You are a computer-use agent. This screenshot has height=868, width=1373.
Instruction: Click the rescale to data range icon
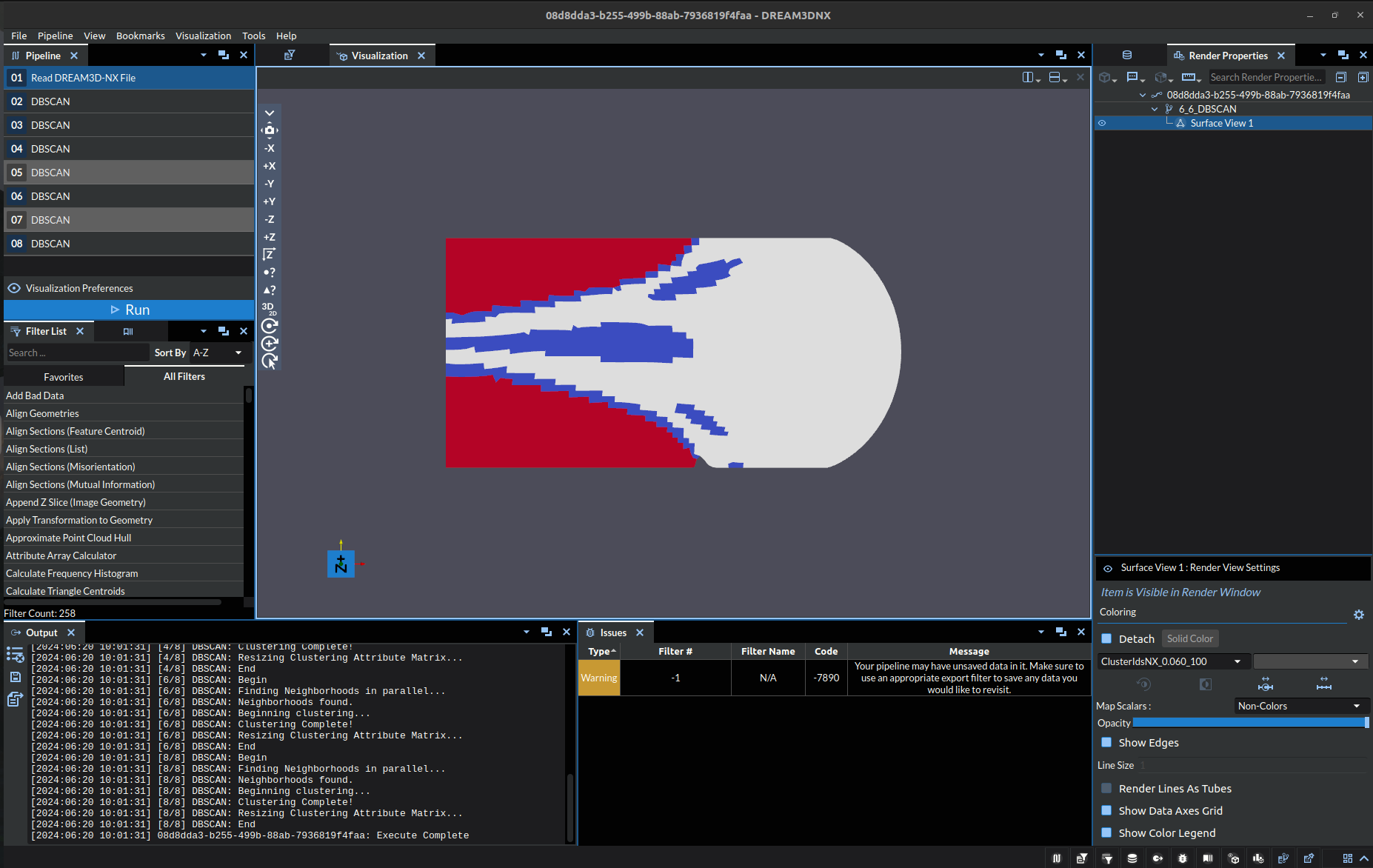coord(1266,684)
